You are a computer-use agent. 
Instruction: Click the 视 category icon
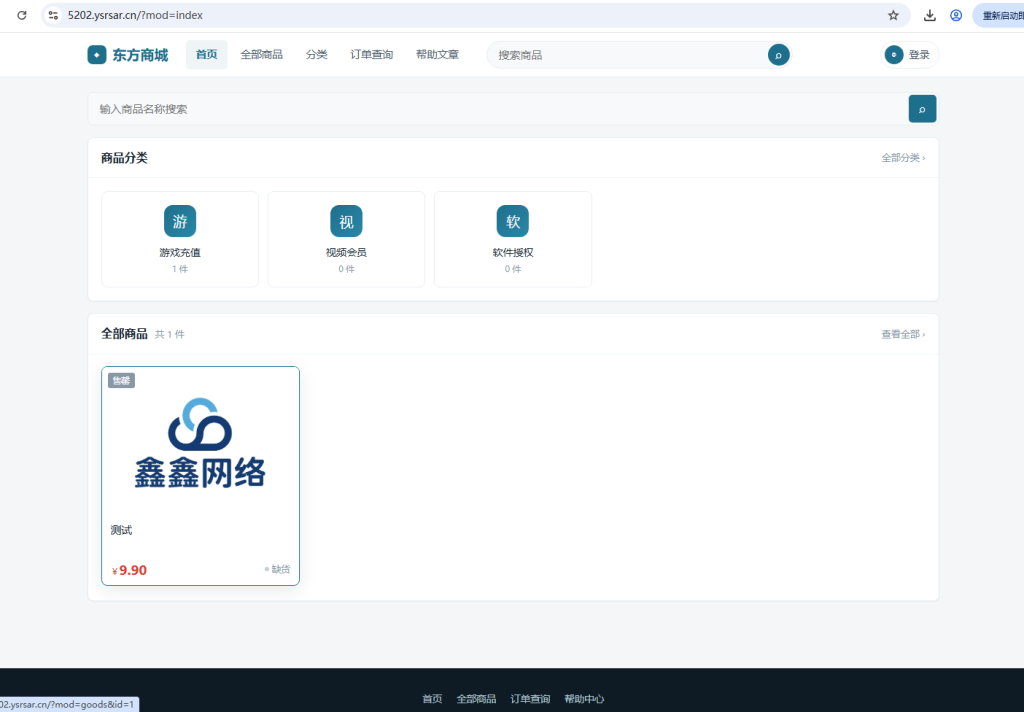(346, 221)
